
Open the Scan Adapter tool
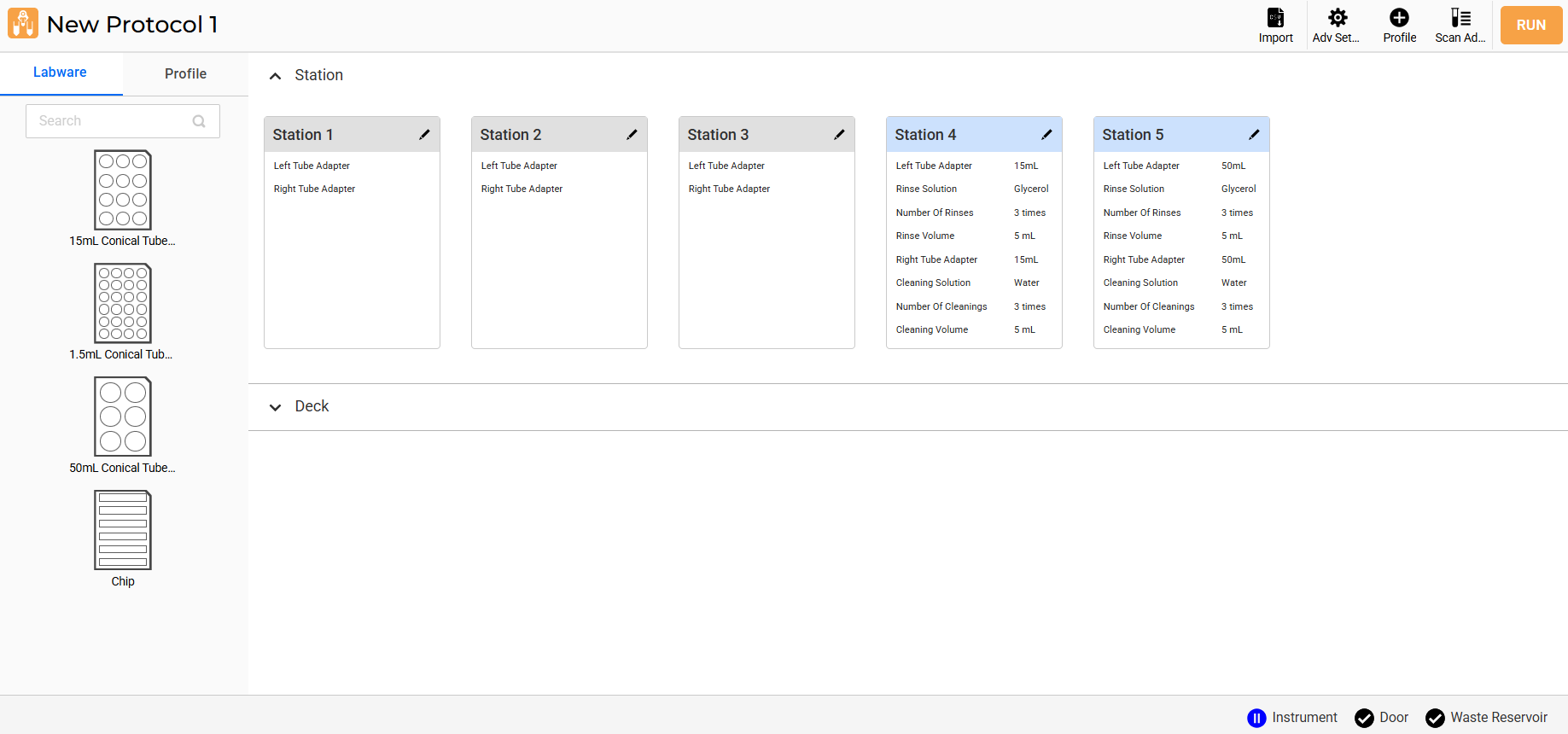click(x=1460, y=18)
